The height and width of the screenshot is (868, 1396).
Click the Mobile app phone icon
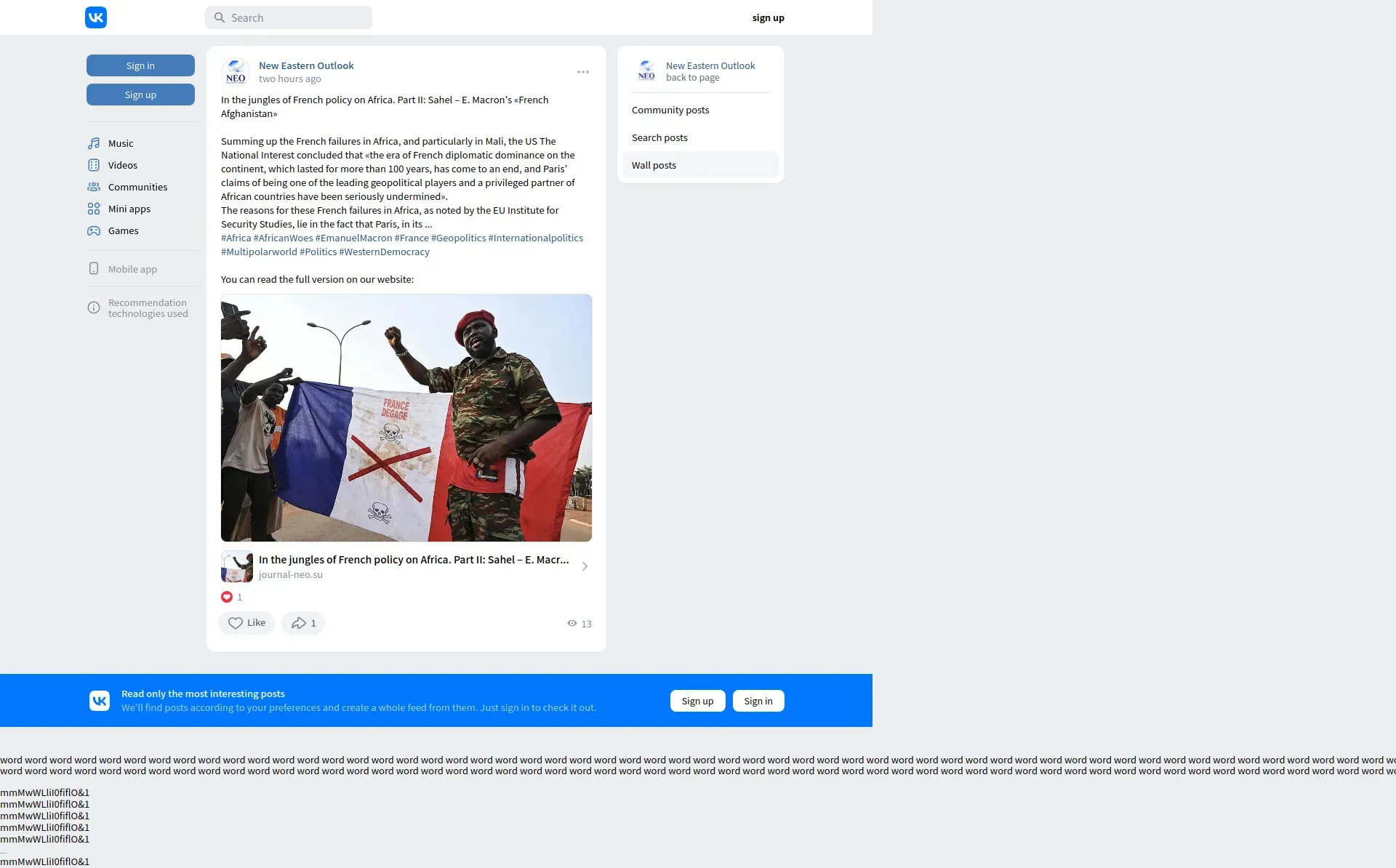point(94,269)
